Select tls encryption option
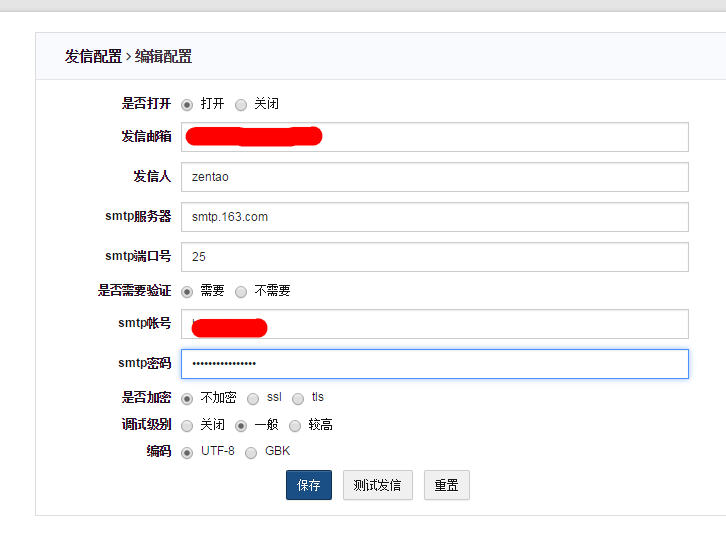726x536 pixels. point(297,398)
